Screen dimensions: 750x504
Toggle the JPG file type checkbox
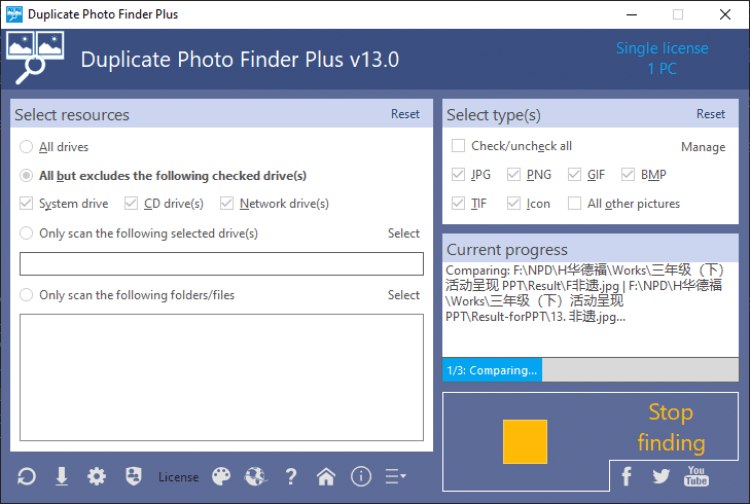(x=459, y=175)
